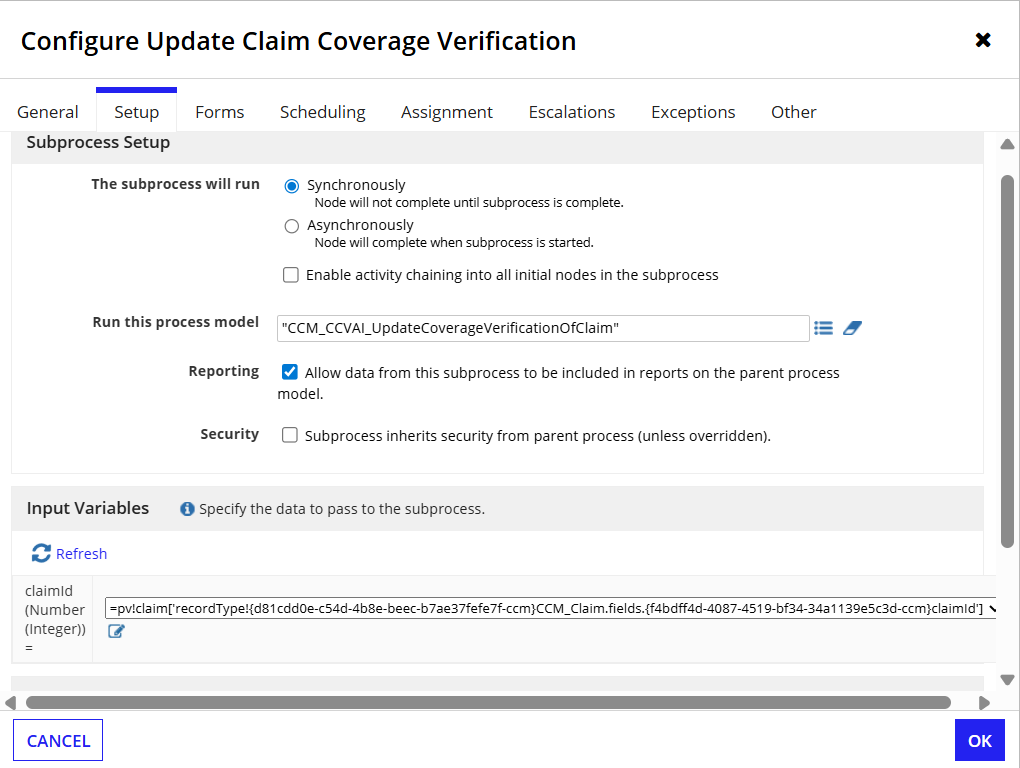Click the Refresh link
The image size is (1020, 768).
click(81, 553)
